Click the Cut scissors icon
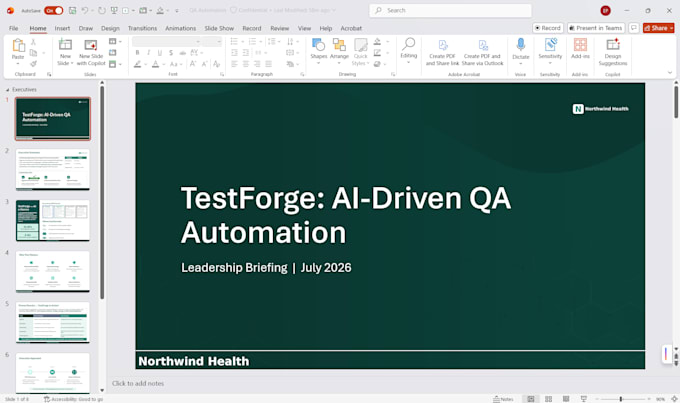Screen dimensions: 680x403 coord(33,42)
